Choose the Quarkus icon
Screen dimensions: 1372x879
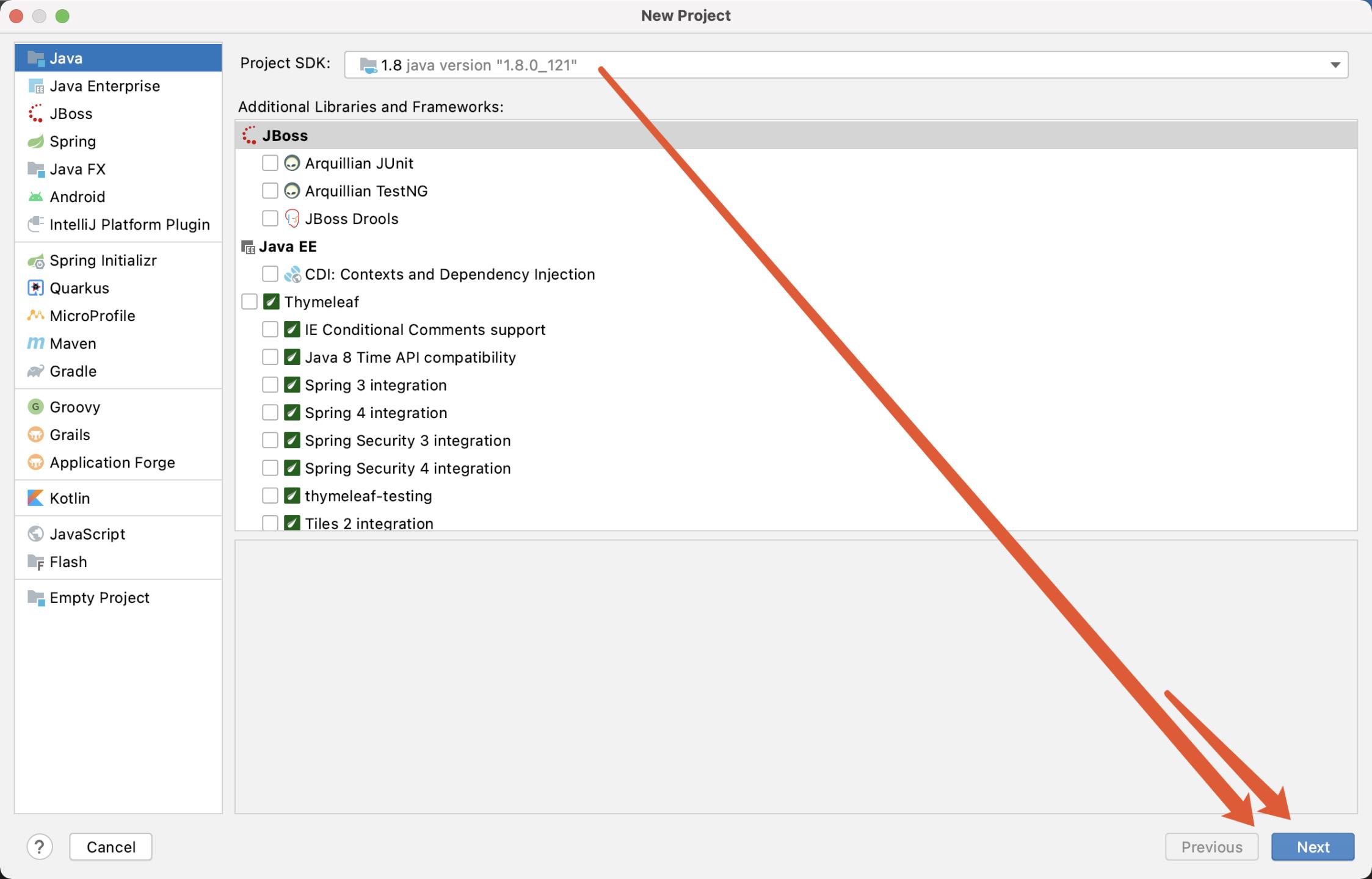(x=36, y=288)
